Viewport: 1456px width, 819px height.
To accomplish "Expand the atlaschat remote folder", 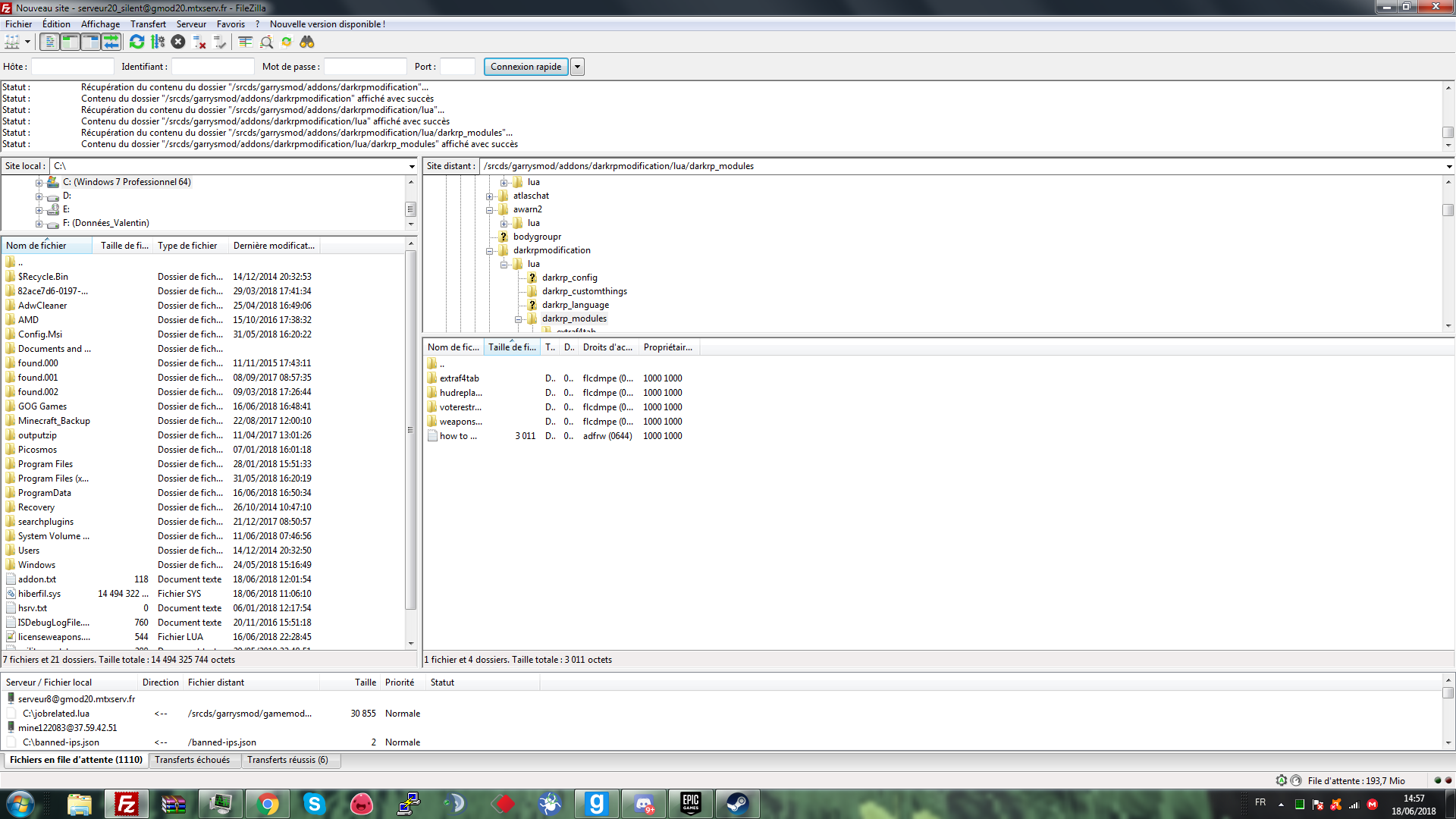I will [x=489, y=196].
